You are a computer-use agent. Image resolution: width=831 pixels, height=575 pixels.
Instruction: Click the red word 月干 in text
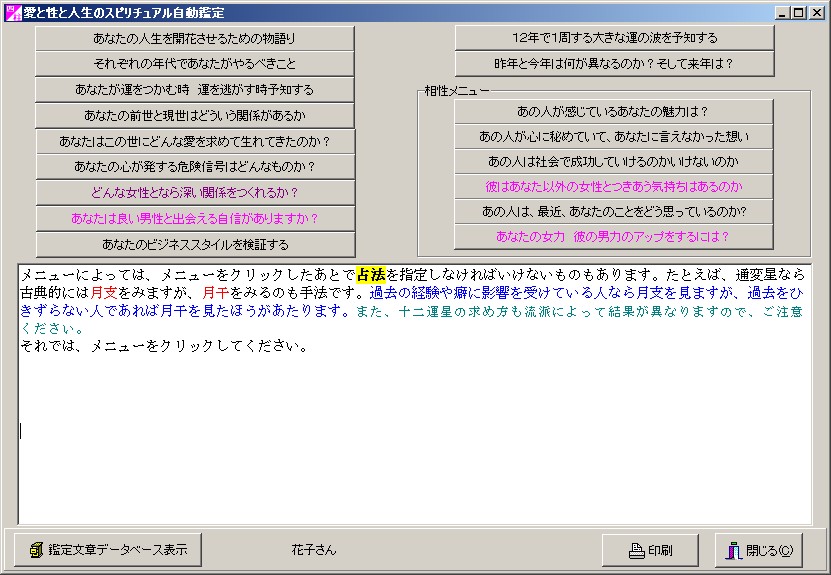coord(216,293)
